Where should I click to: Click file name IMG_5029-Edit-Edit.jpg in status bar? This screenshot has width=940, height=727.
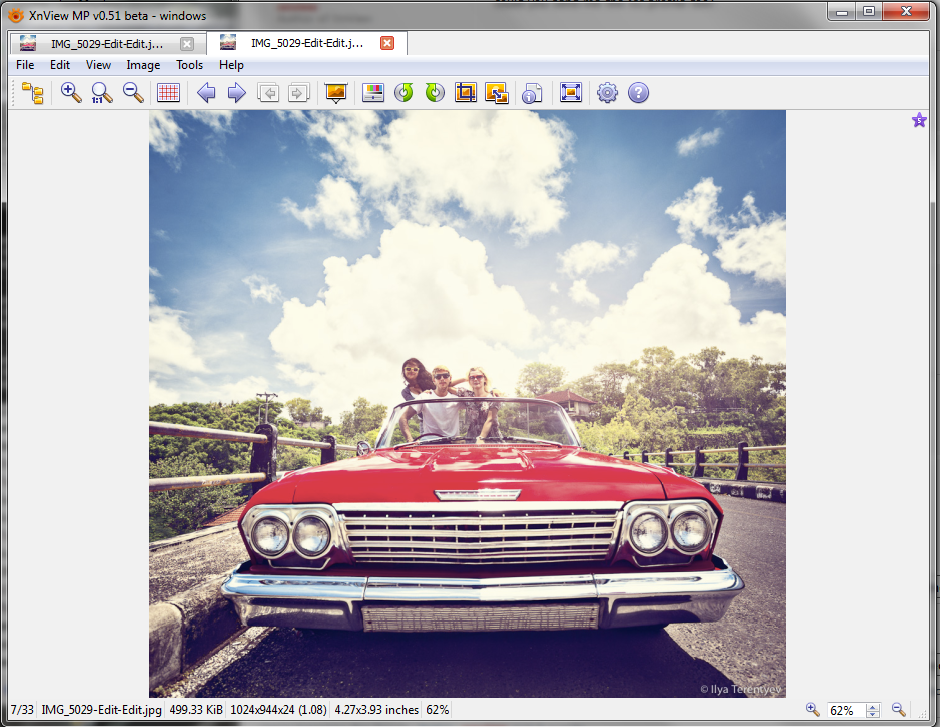[x=101, y=710]
